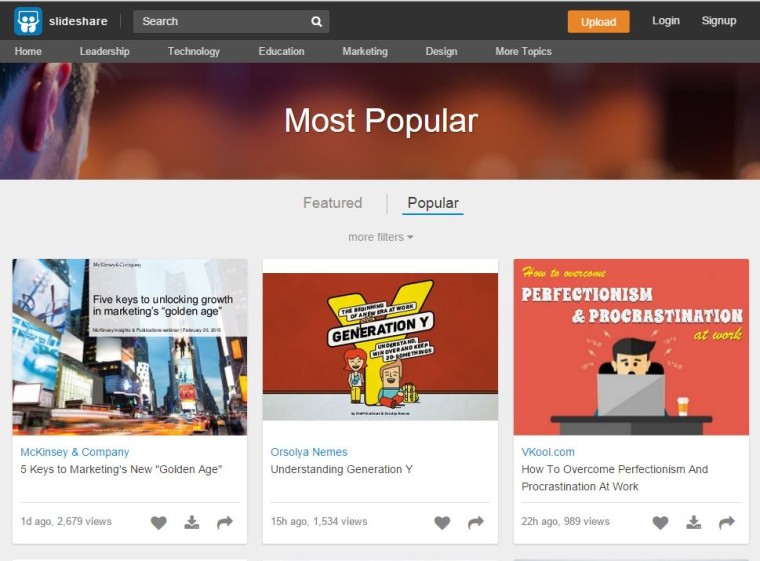The height and width of the screenshot is (561, 760).
Task: Open the Education topic
Action: pos(282,51)
